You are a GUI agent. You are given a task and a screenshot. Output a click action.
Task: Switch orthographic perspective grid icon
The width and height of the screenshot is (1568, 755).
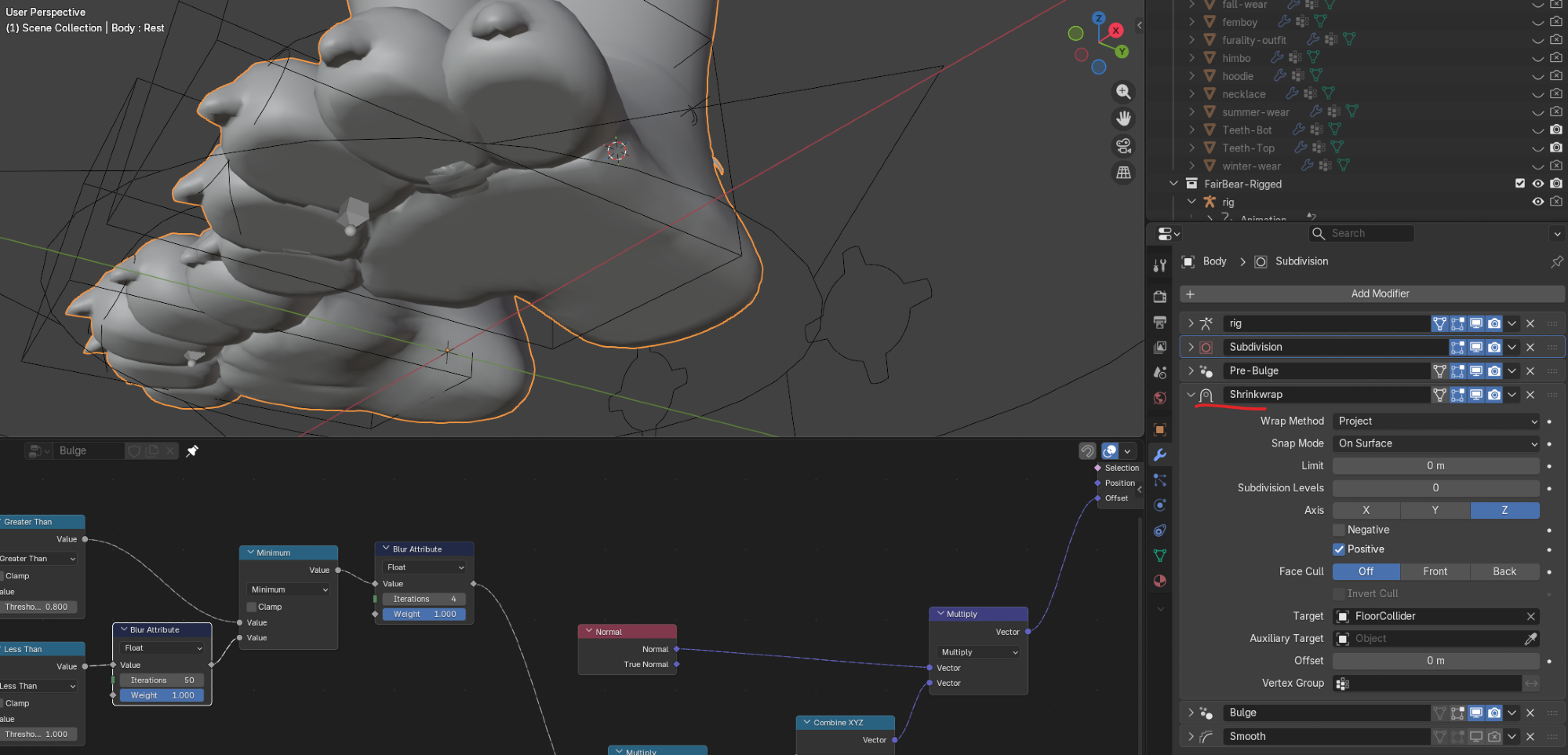(x=1123, y=173)
